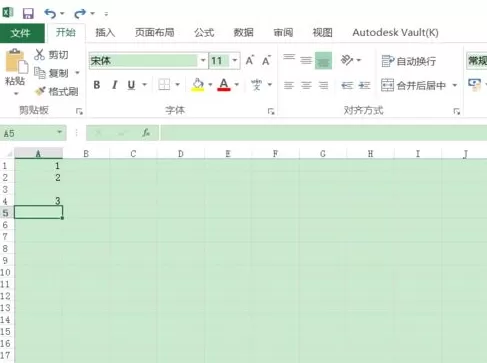Open the undo history dropdown arrow

click(x=62, y=14)
